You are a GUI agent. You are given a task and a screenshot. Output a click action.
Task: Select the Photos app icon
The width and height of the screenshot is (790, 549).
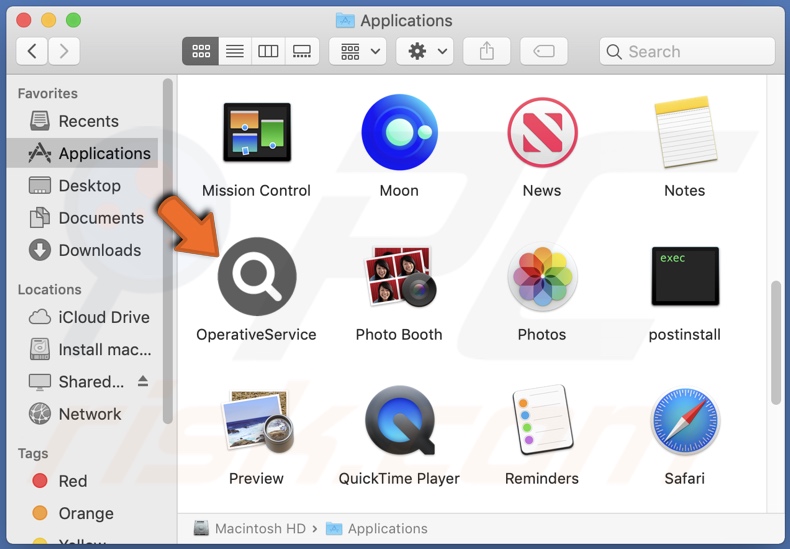pyautogui.click(x=542, y=277)
